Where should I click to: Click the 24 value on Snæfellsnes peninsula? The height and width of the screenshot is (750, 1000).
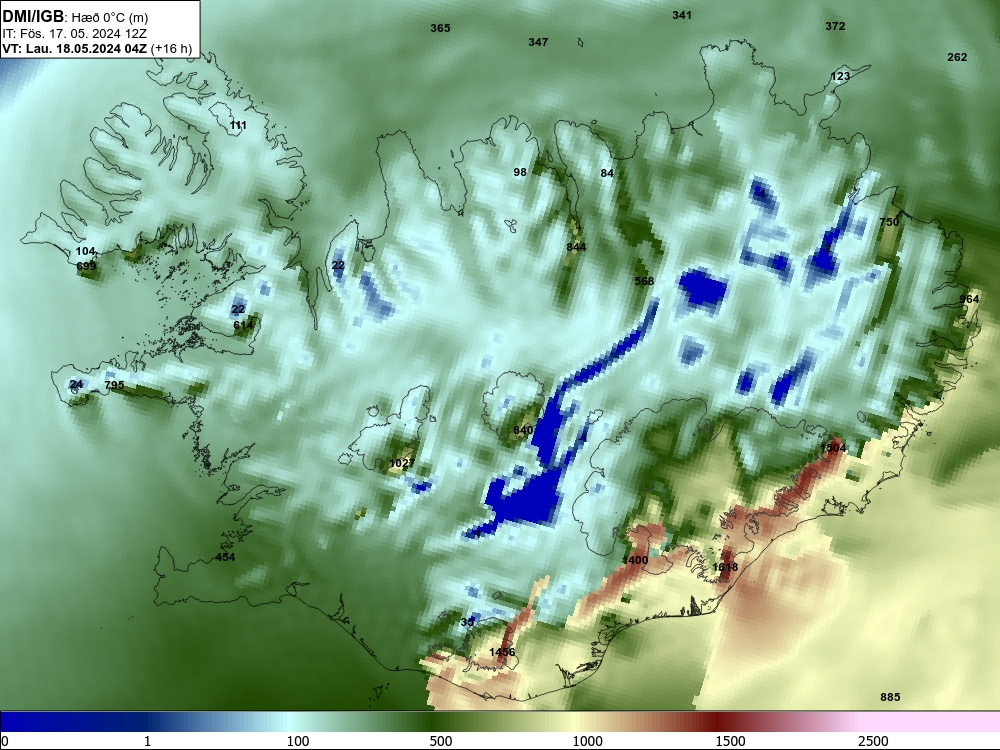pyautogui.click(x=76, y=385)
